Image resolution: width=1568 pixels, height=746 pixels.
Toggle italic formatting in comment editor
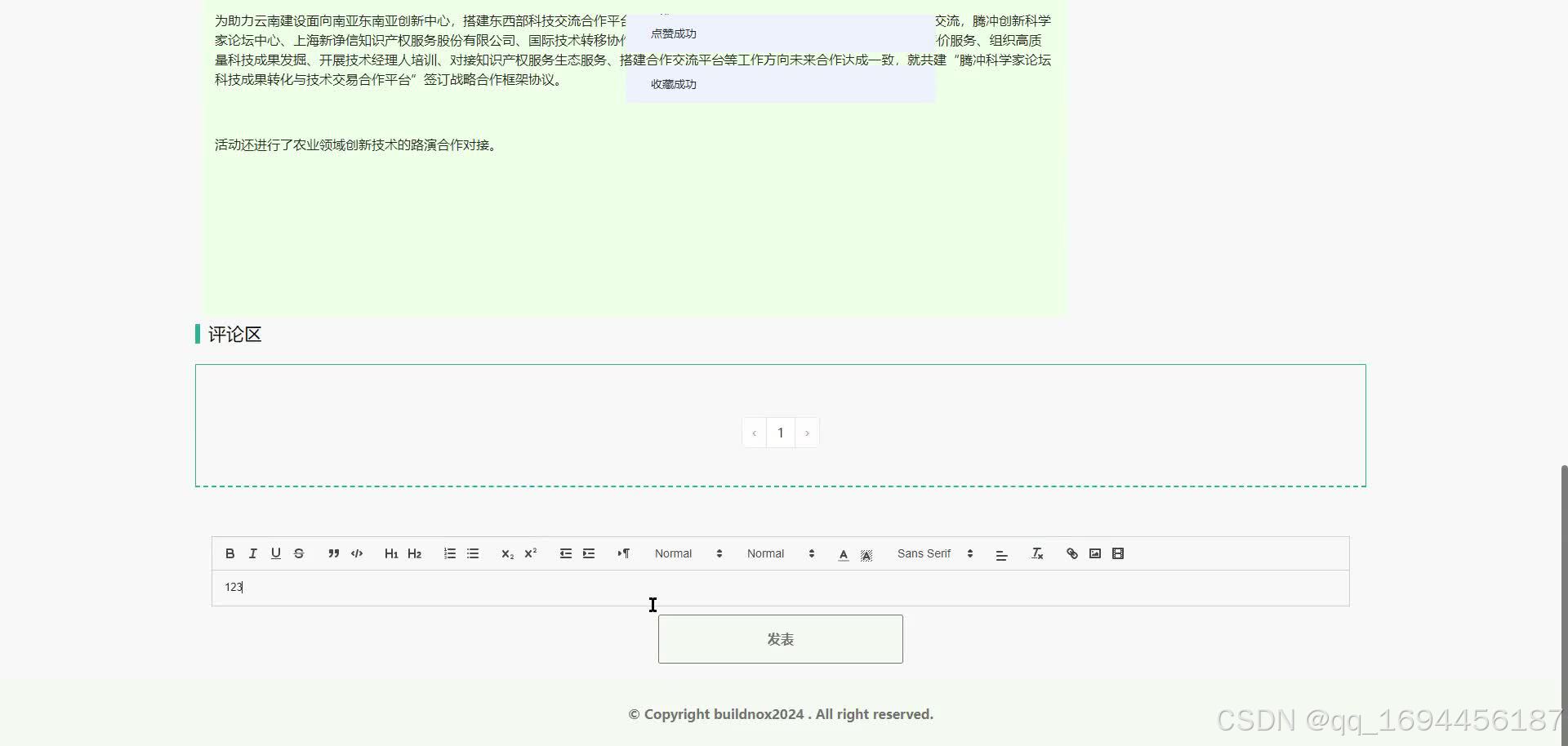point(253,553)
